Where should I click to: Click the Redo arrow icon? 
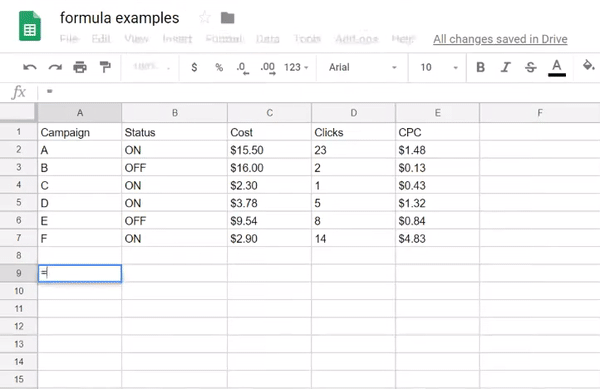click(x=55, y=68)
